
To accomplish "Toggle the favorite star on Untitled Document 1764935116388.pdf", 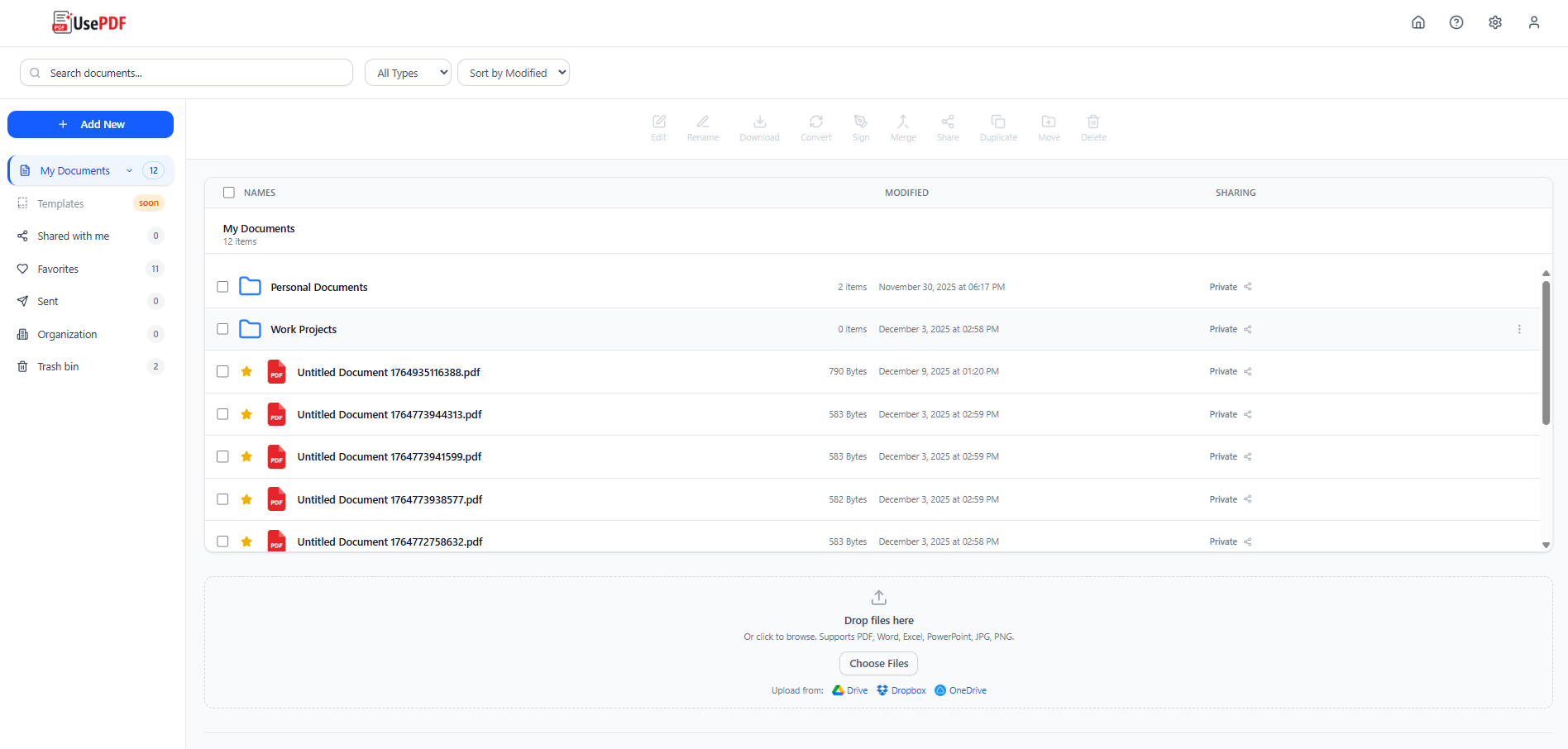I will click(x=246, y=371).
